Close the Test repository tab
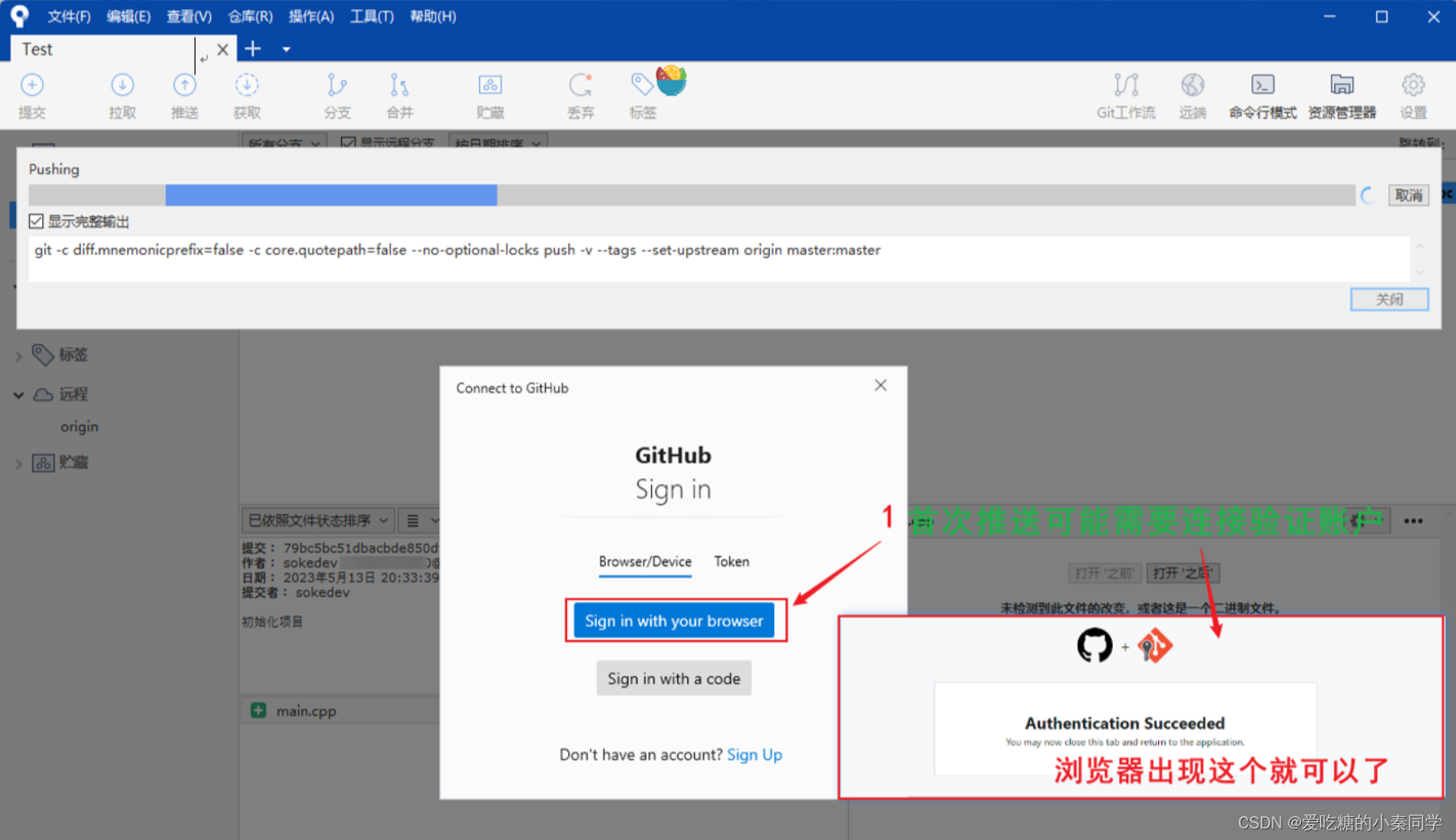The width and height of the screenshot is (1456, 840). click(223, 49)
